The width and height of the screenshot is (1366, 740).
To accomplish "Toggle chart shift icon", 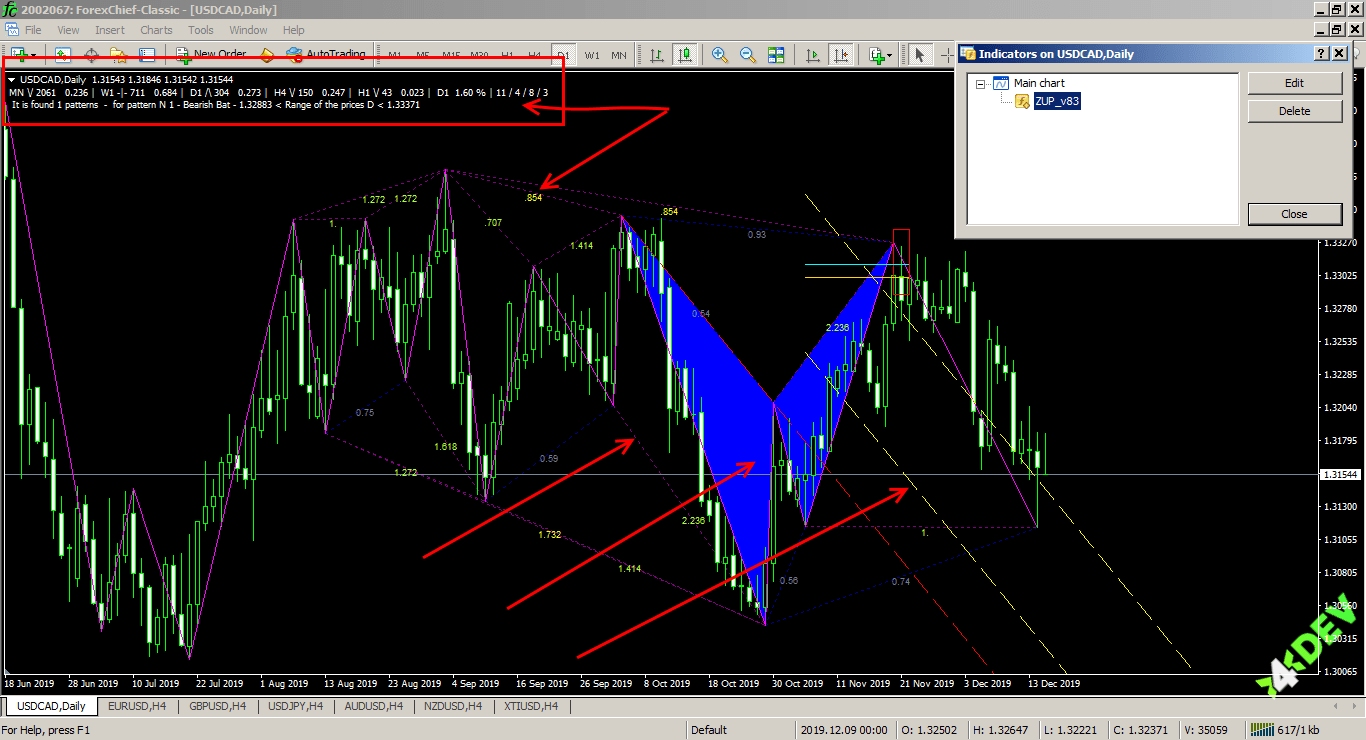I will pyautogui.click(x=841, y=55).
